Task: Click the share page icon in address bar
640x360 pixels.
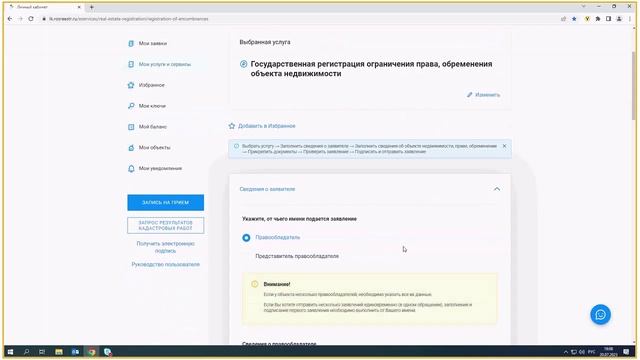Action: (x=564, y=19)
